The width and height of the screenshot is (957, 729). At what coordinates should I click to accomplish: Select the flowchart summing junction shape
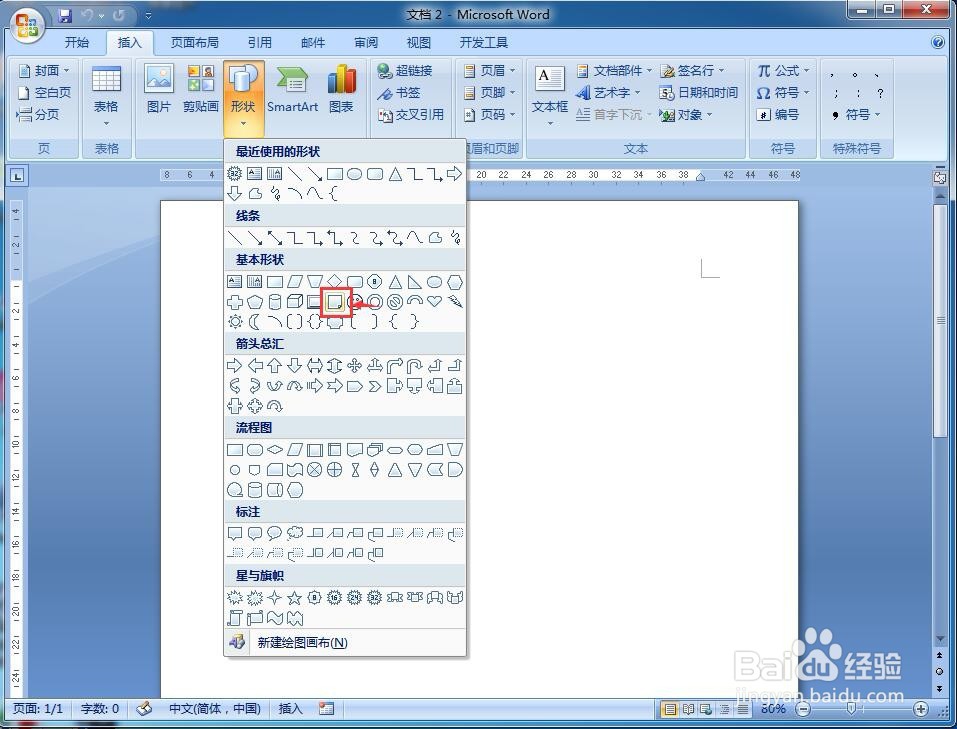pyautogui.click(x=314, y=470)
